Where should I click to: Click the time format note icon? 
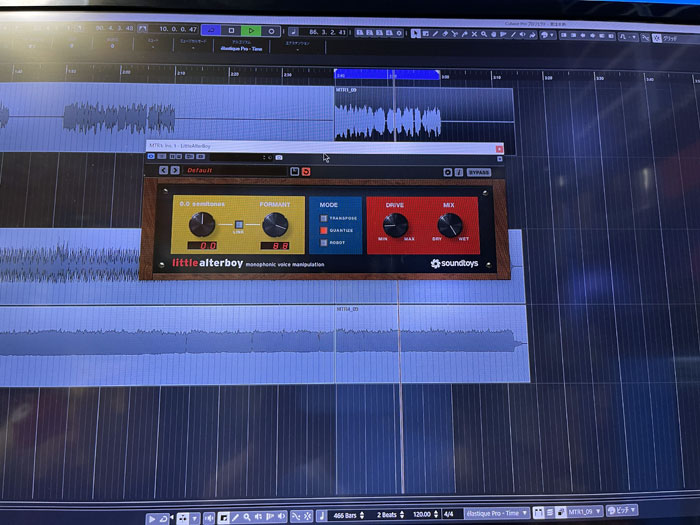point(294,31)
